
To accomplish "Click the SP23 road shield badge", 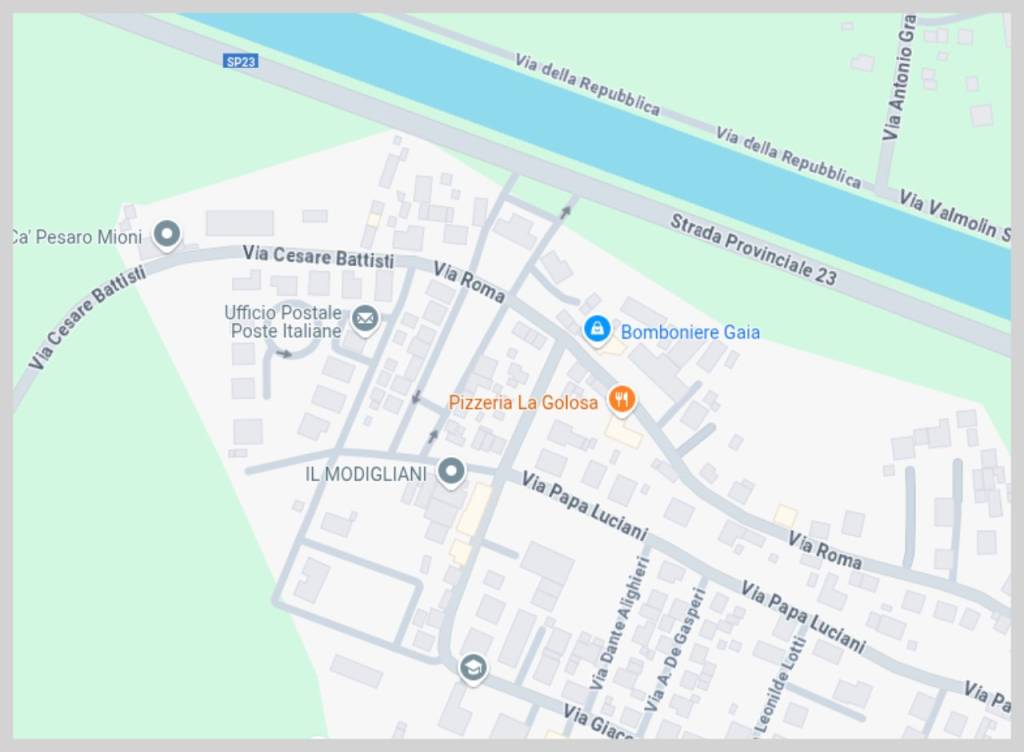I will (240, 61).
